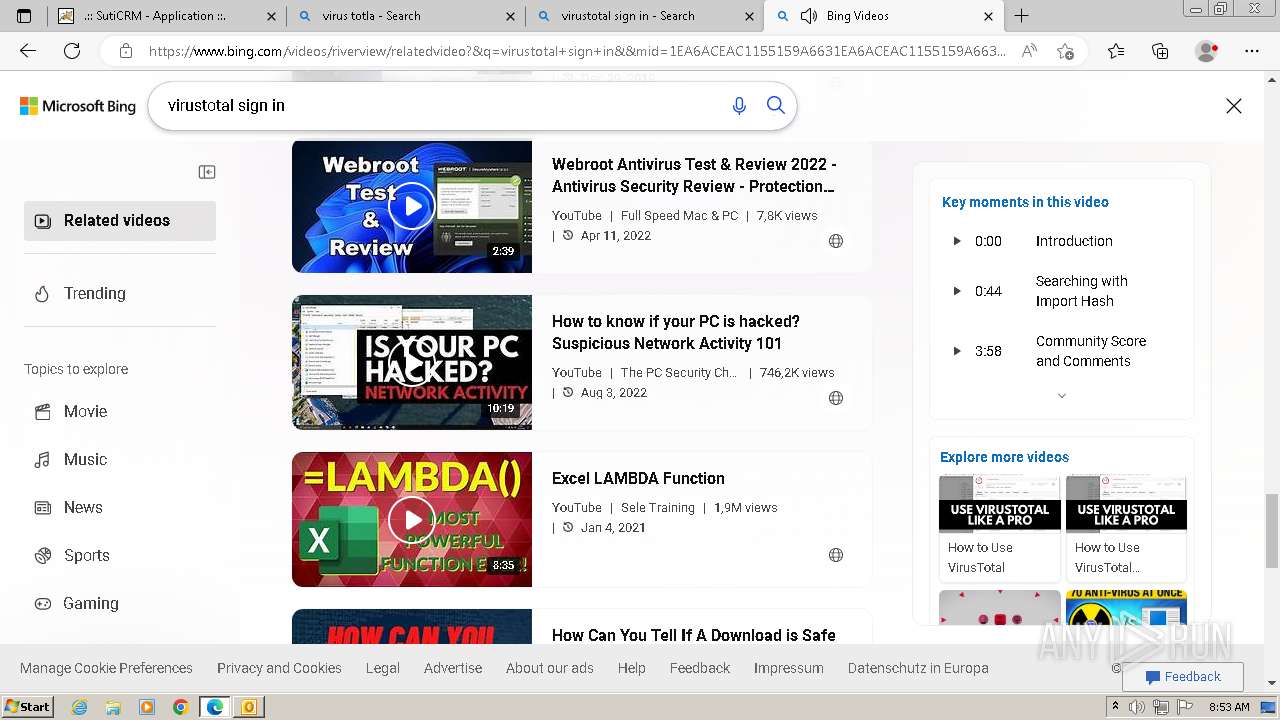Image resolution: width=1280 pixels, height=720 pixels.
Task: Close the Bing Videos tab
Action: (x=989, y=16)
